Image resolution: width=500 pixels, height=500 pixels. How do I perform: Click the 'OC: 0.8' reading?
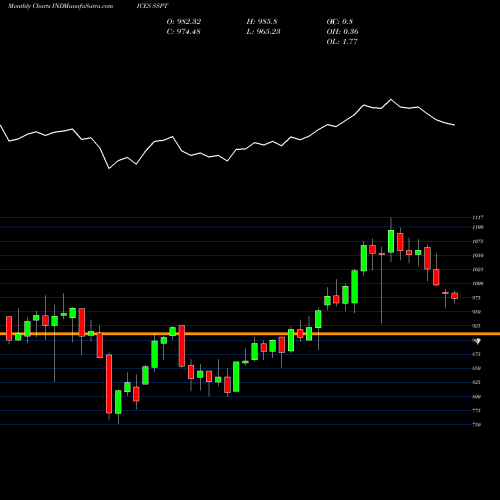coord(339,22)
